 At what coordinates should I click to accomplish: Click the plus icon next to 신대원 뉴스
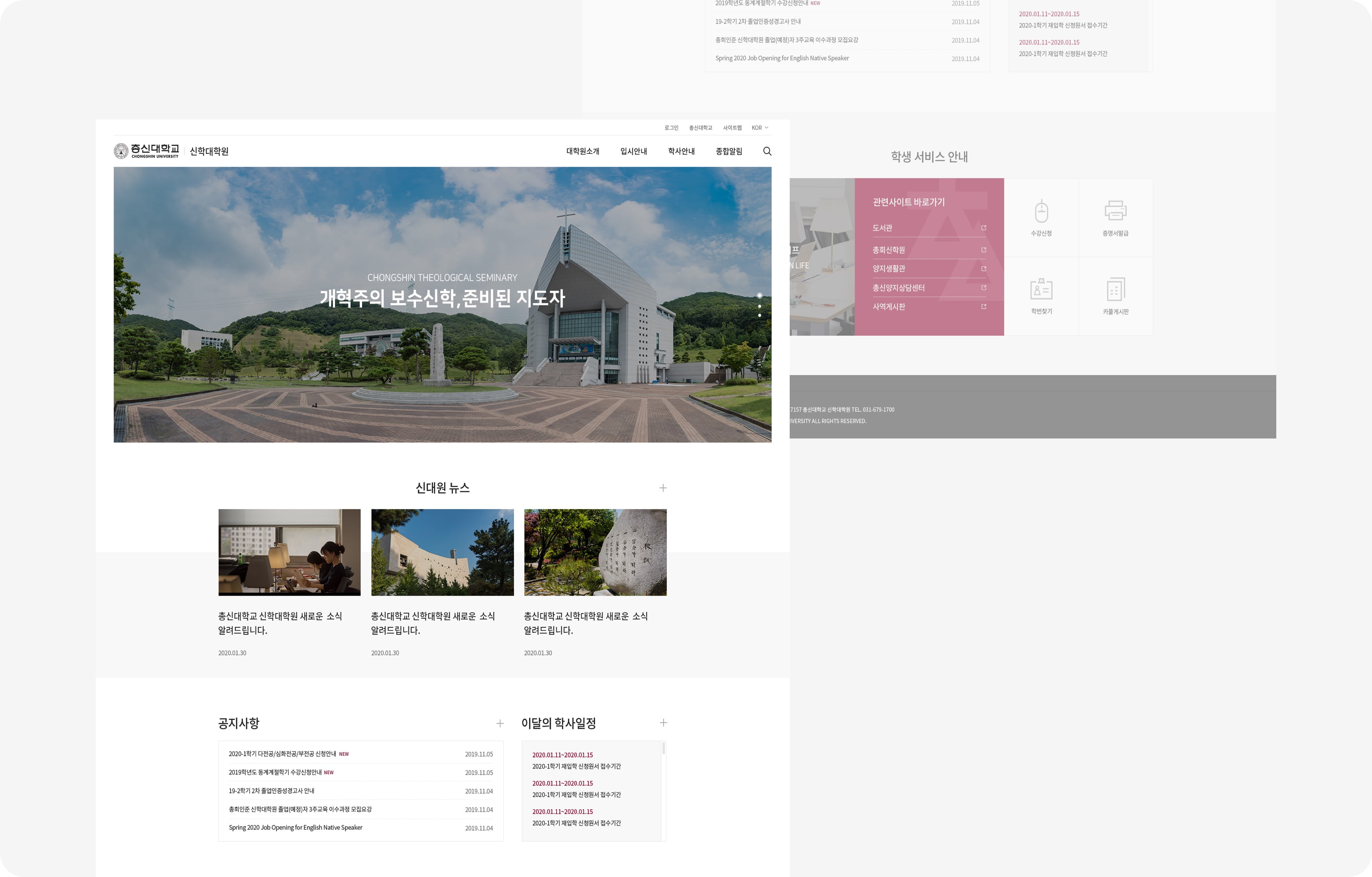[662, 488]
